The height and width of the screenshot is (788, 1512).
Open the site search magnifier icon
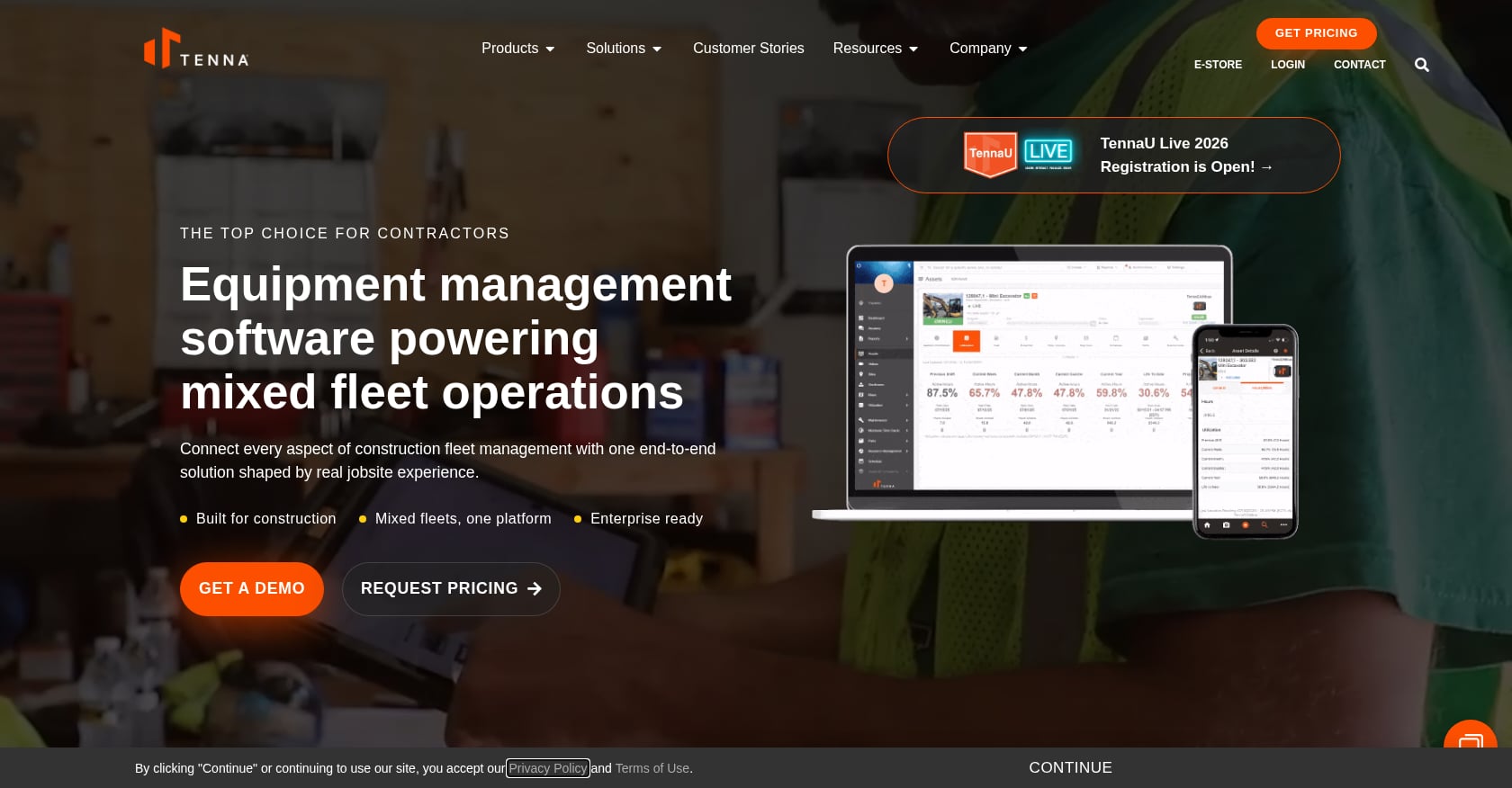(1422, 65)
